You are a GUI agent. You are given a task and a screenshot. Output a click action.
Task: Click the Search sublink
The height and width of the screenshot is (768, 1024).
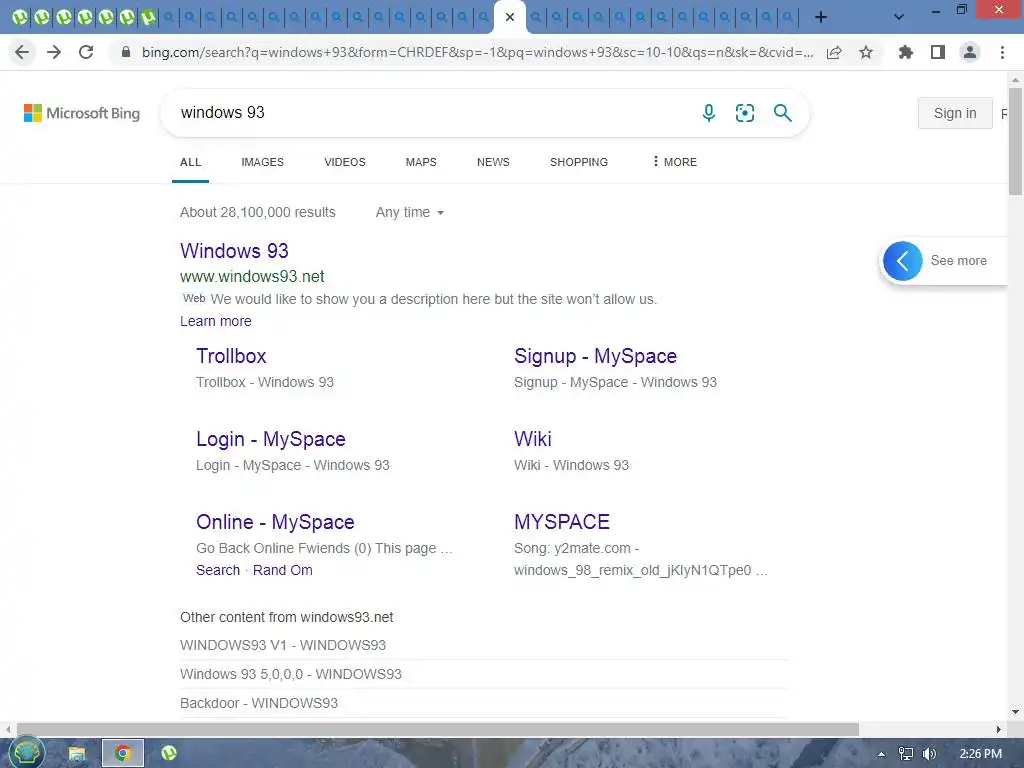(218, 570)
